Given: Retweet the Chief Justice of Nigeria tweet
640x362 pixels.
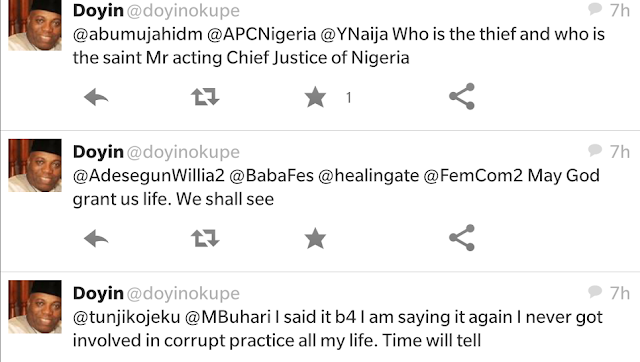Looking at the screenshot, I should click(205, 97).
